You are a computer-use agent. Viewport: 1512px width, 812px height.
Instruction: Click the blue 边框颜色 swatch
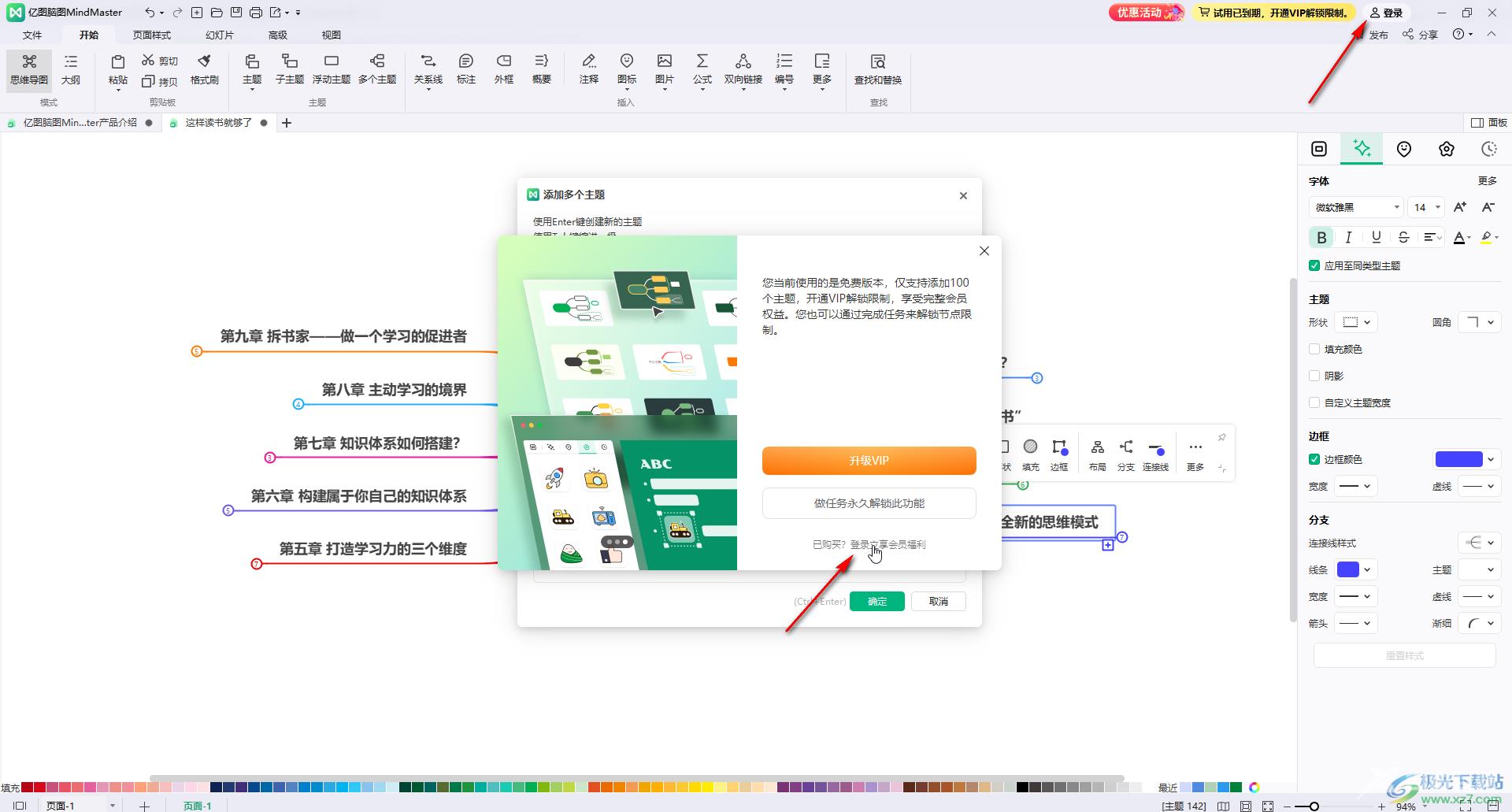[1458, 459]
